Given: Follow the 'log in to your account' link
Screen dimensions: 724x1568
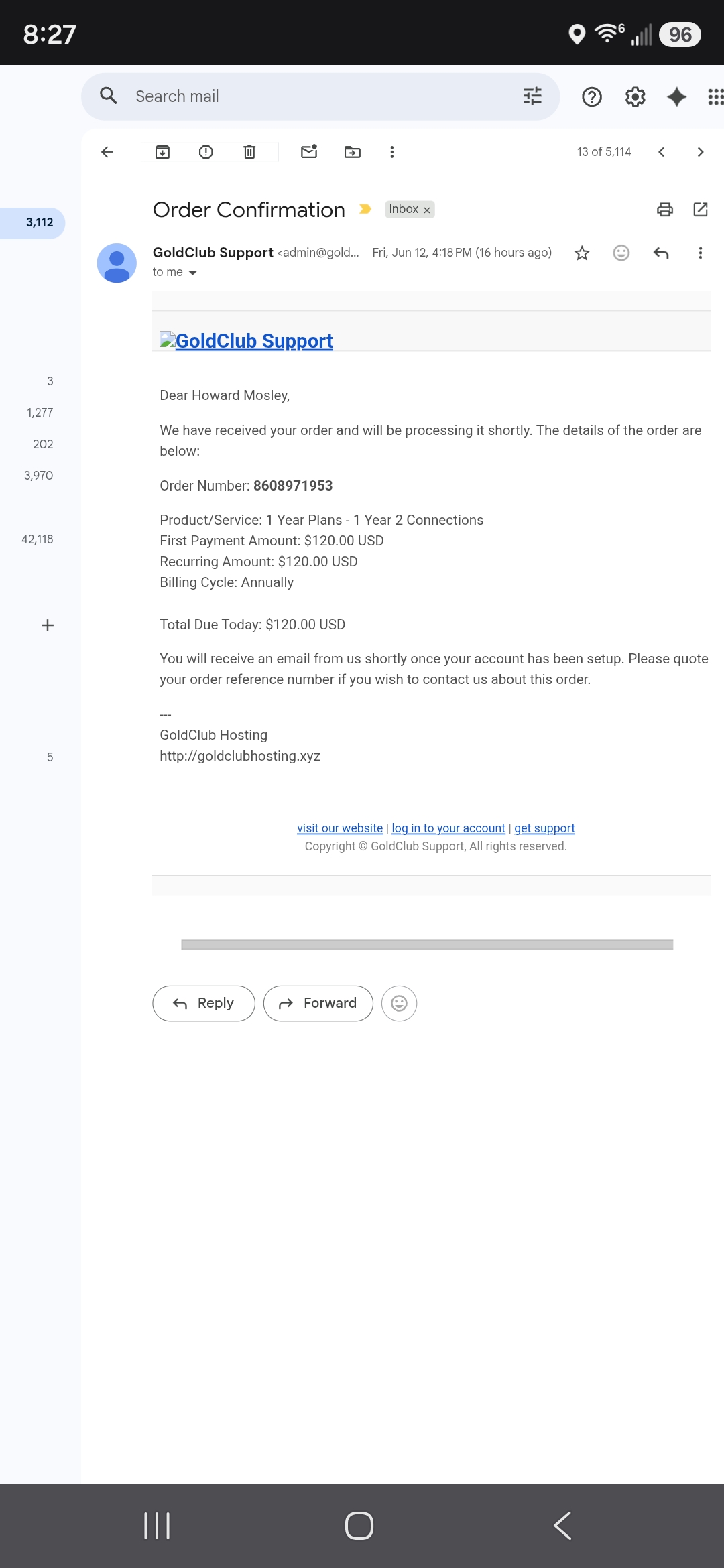Looking at the screenshot, I should click(448, 828).
